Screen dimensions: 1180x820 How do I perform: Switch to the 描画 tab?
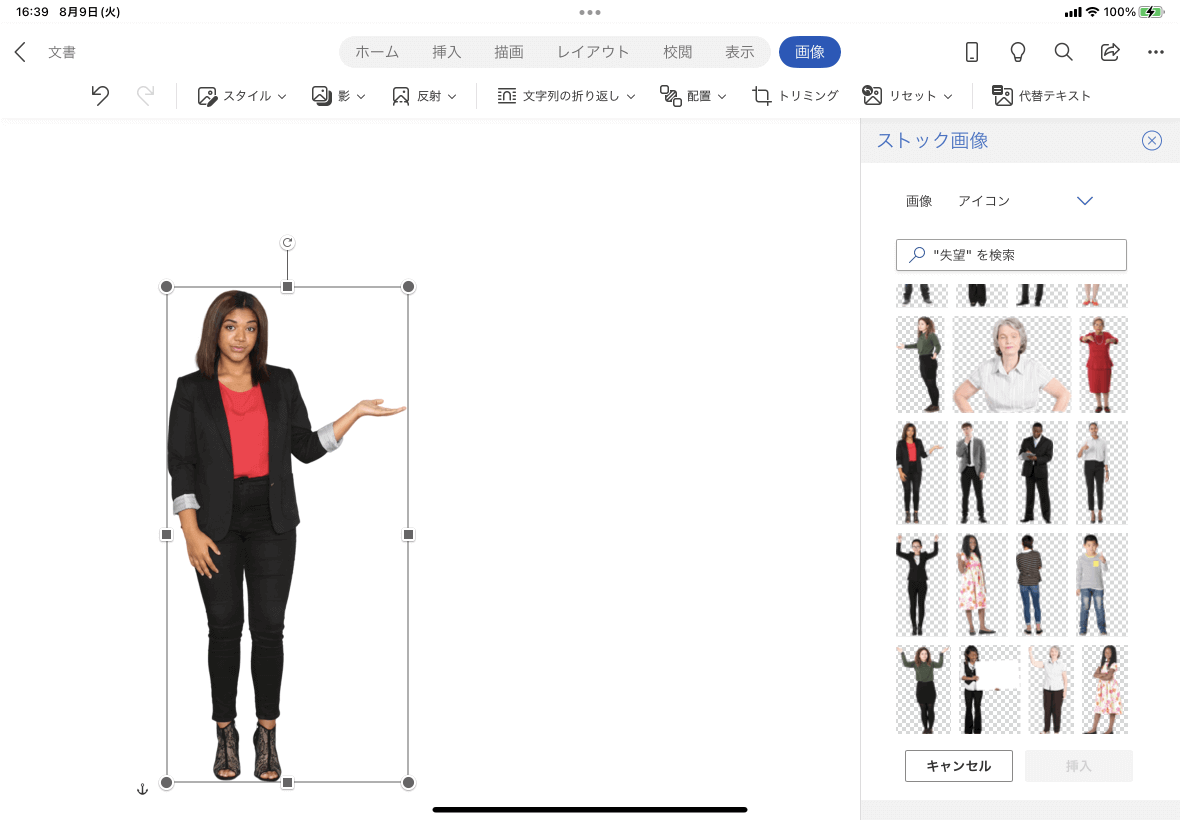pyautogui.click(x=509, y=52)
